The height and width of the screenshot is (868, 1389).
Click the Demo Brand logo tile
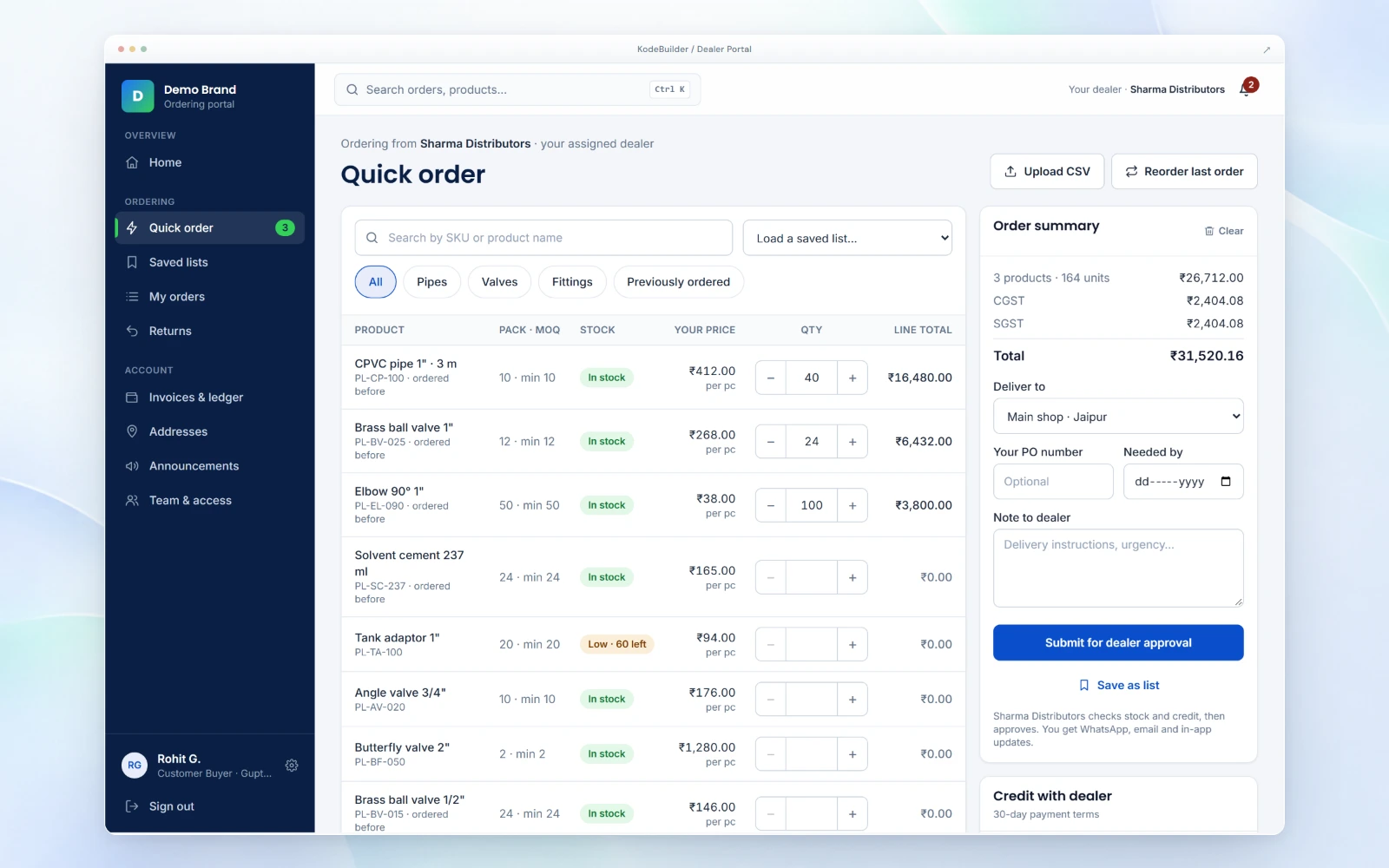[x=137, y=96]
